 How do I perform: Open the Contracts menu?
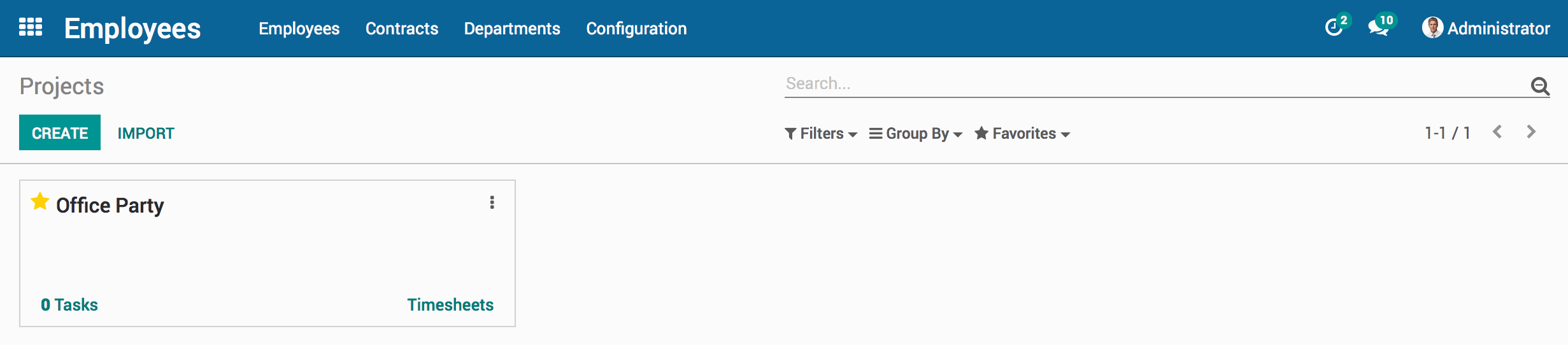coord(402,29)
